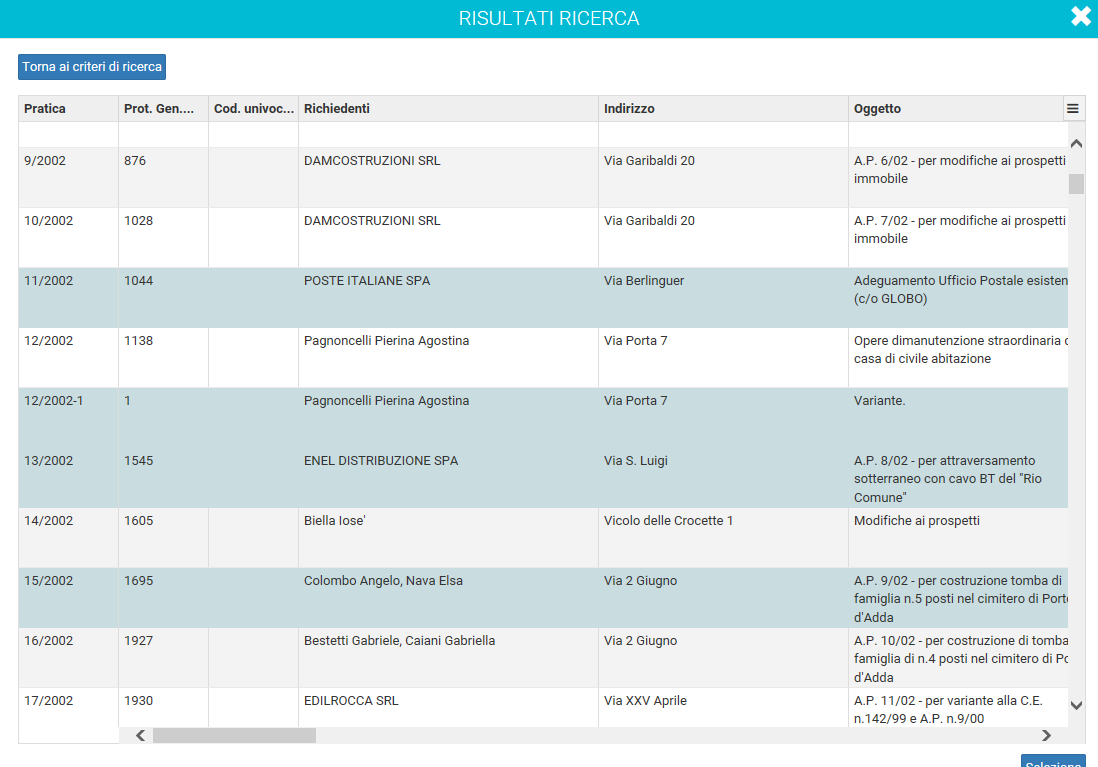Click the Torna ai criteri di ricerca button

pos(92,67)
